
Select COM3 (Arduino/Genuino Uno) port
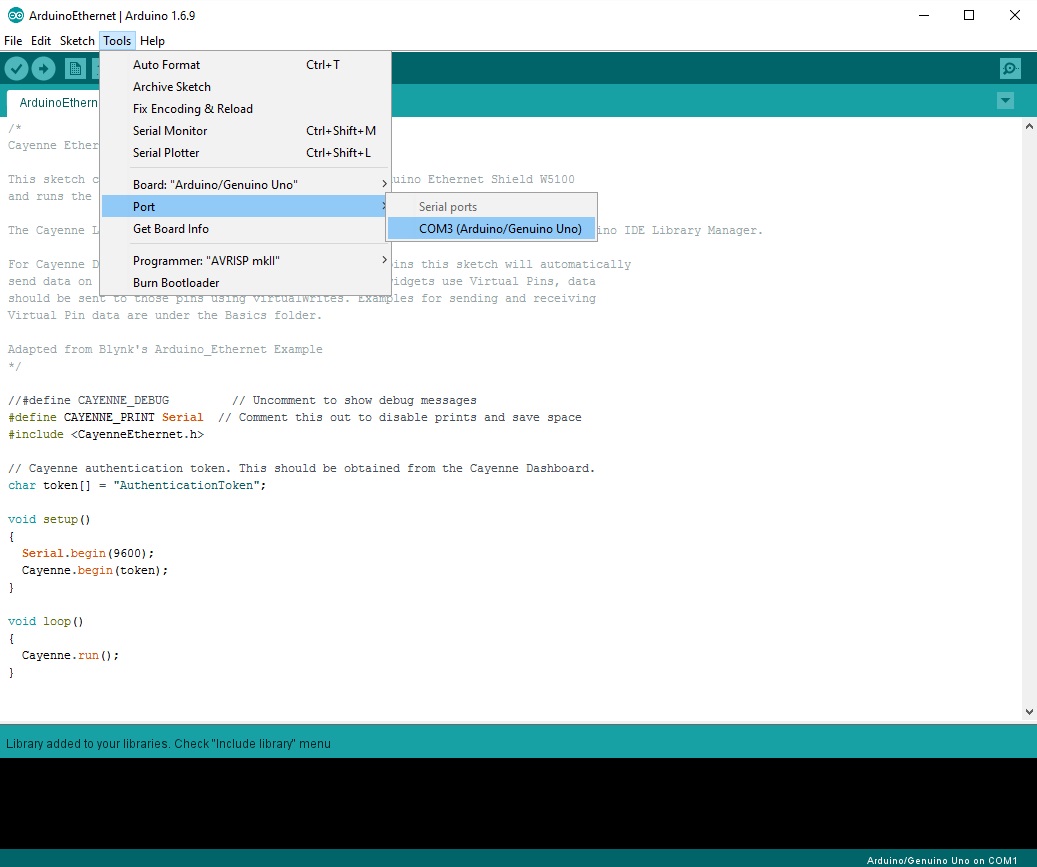pos(491,229)
